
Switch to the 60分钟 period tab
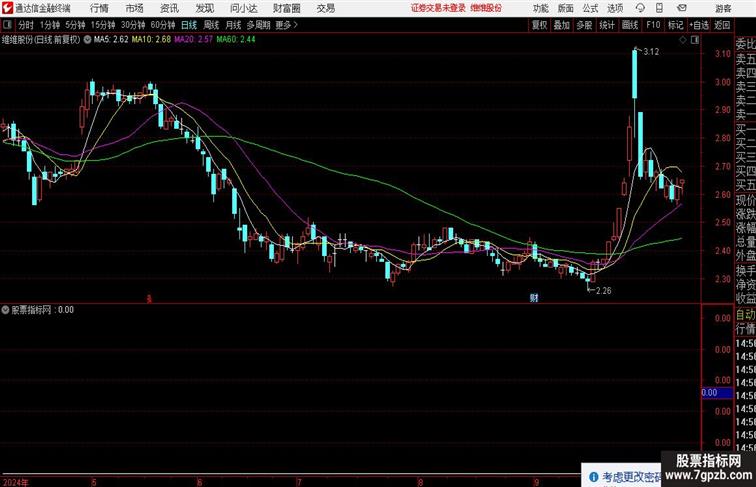pos(163,25)
